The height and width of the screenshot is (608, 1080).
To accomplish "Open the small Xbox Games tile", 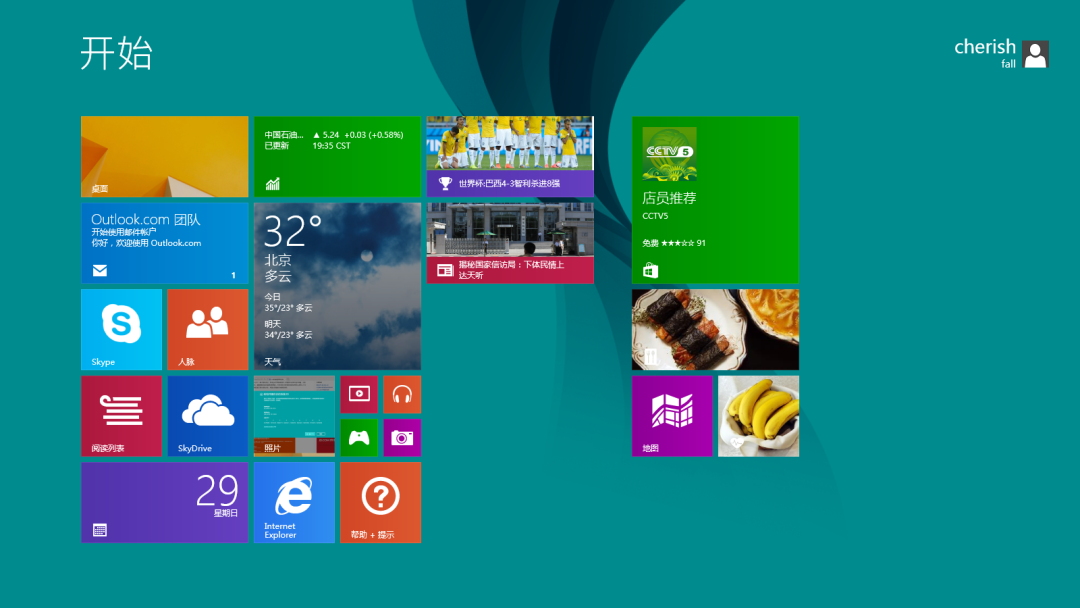I will click(x=359, y=438).
